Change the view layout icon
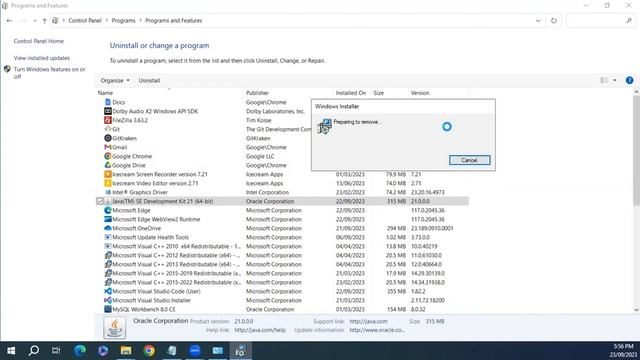 (x=604, y=80)
